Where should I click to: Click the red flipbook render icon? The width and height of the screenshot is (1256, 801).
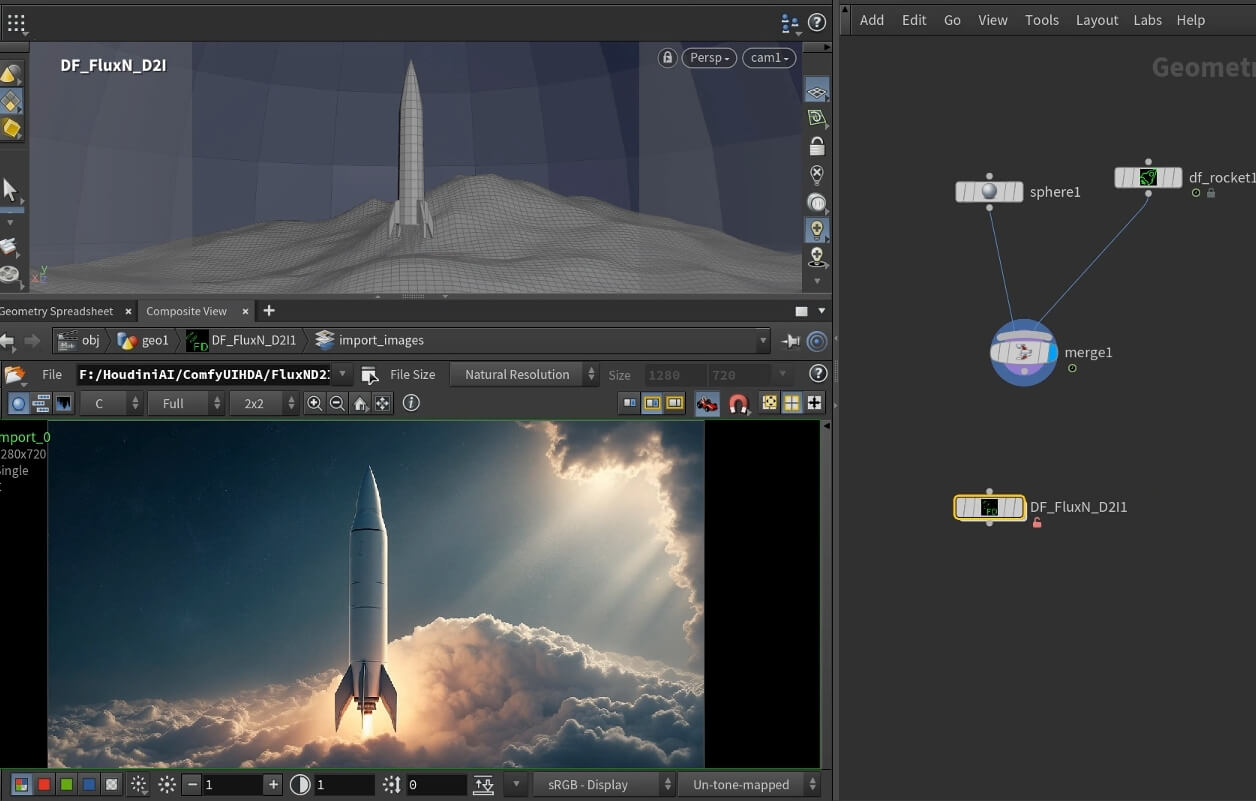coord(707,403)
